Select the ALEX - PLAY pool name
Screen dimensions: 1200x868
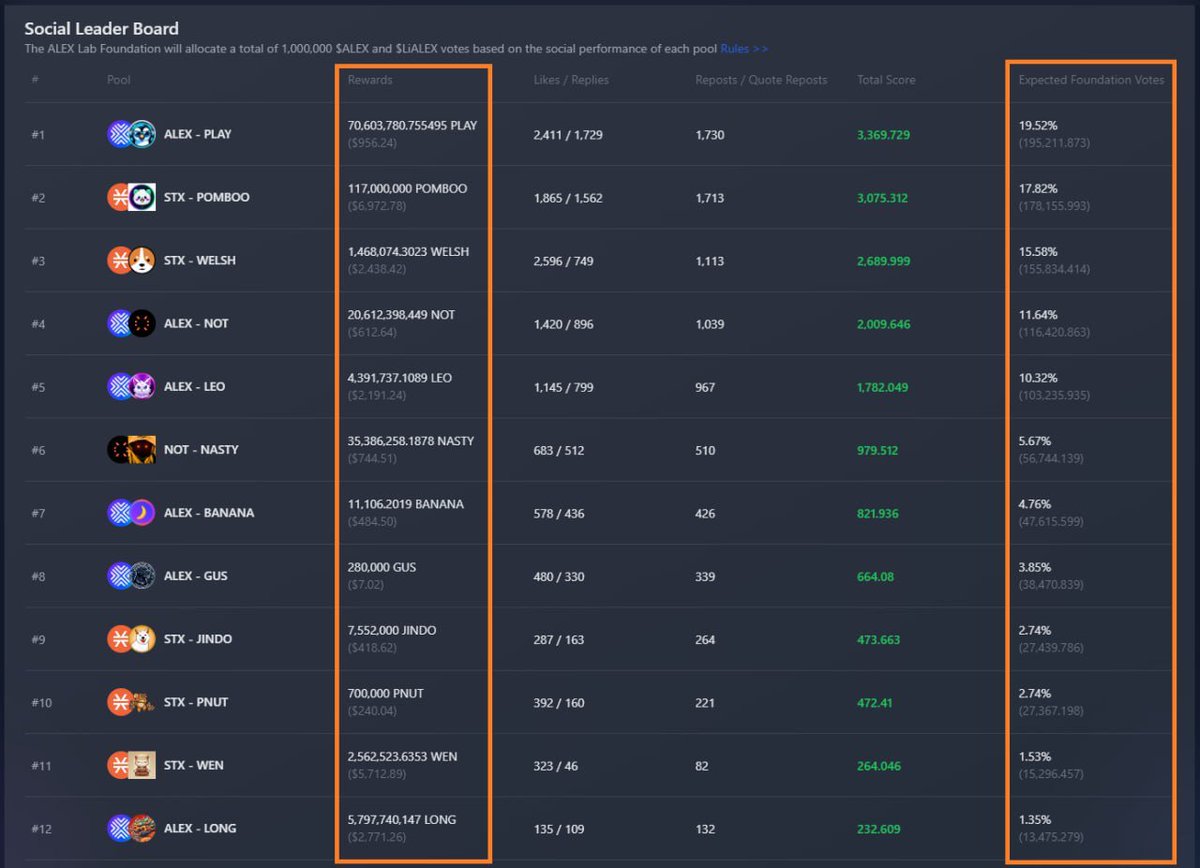(x=198, y=134)
